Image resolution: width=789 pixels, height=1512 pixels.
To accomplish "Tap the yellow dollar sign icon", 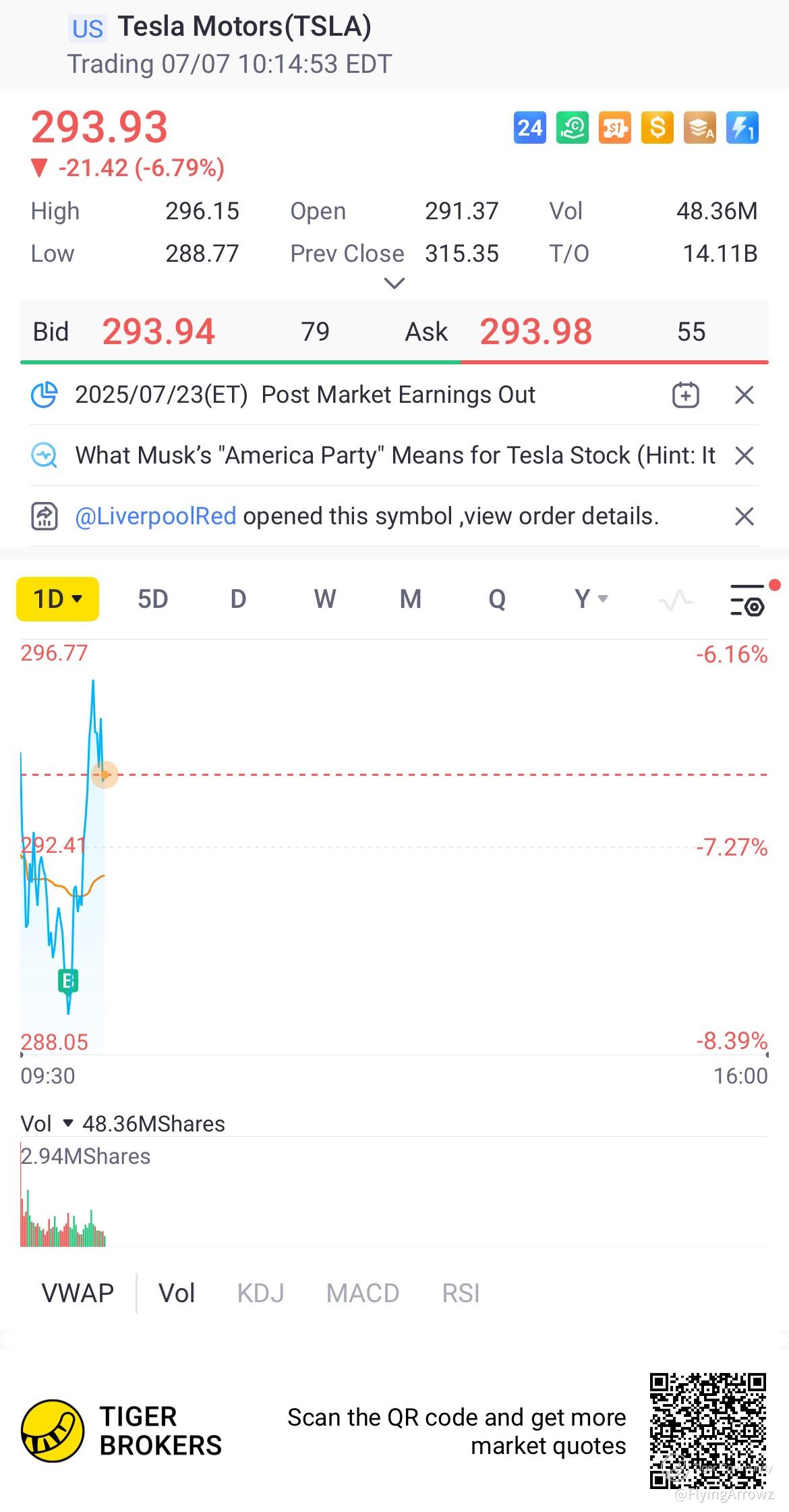I will [x=657, y=128].
